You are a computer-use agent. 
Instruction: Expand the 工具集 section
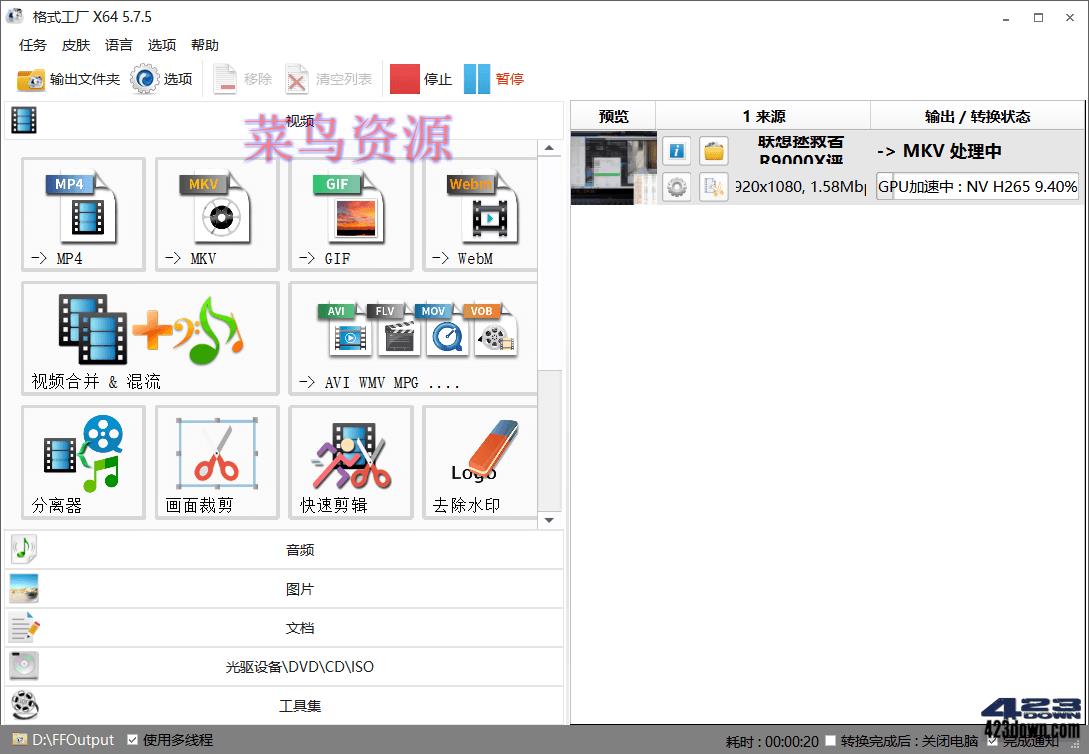pos(298,705)
